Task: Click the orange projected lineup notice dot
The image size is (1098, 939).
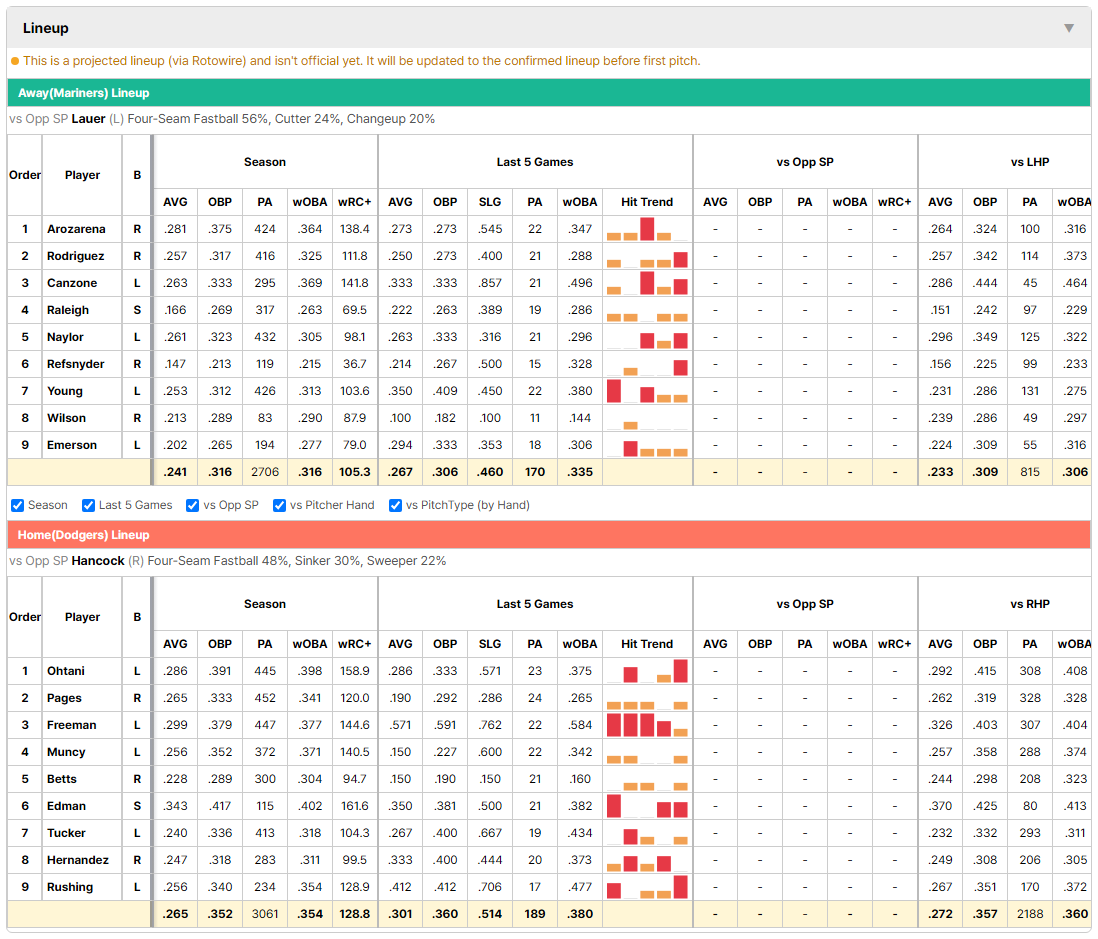Action: (15, 61)
